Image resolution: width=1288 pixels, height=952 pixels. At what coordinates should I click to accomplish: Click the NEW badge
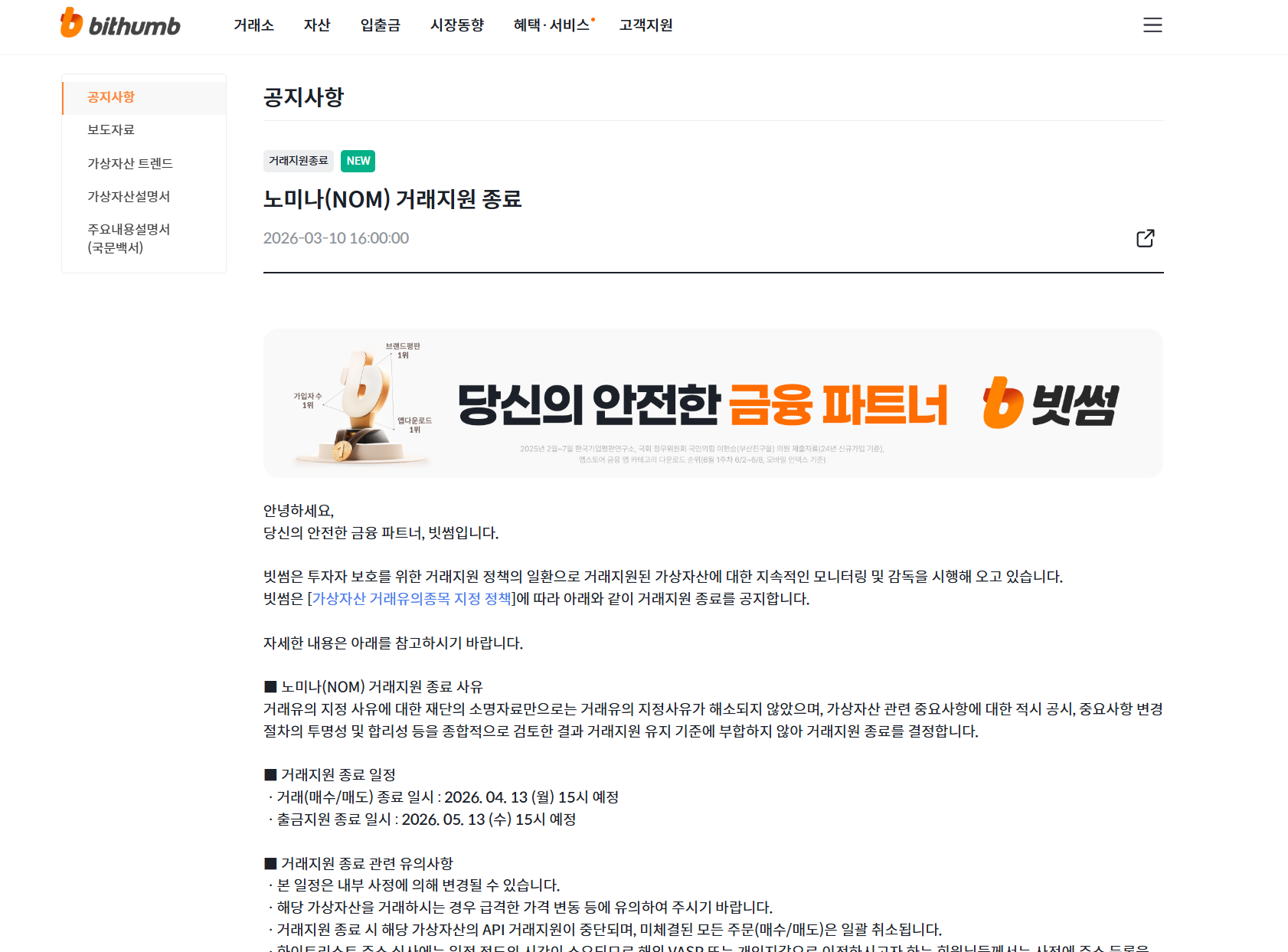(358, 161)
